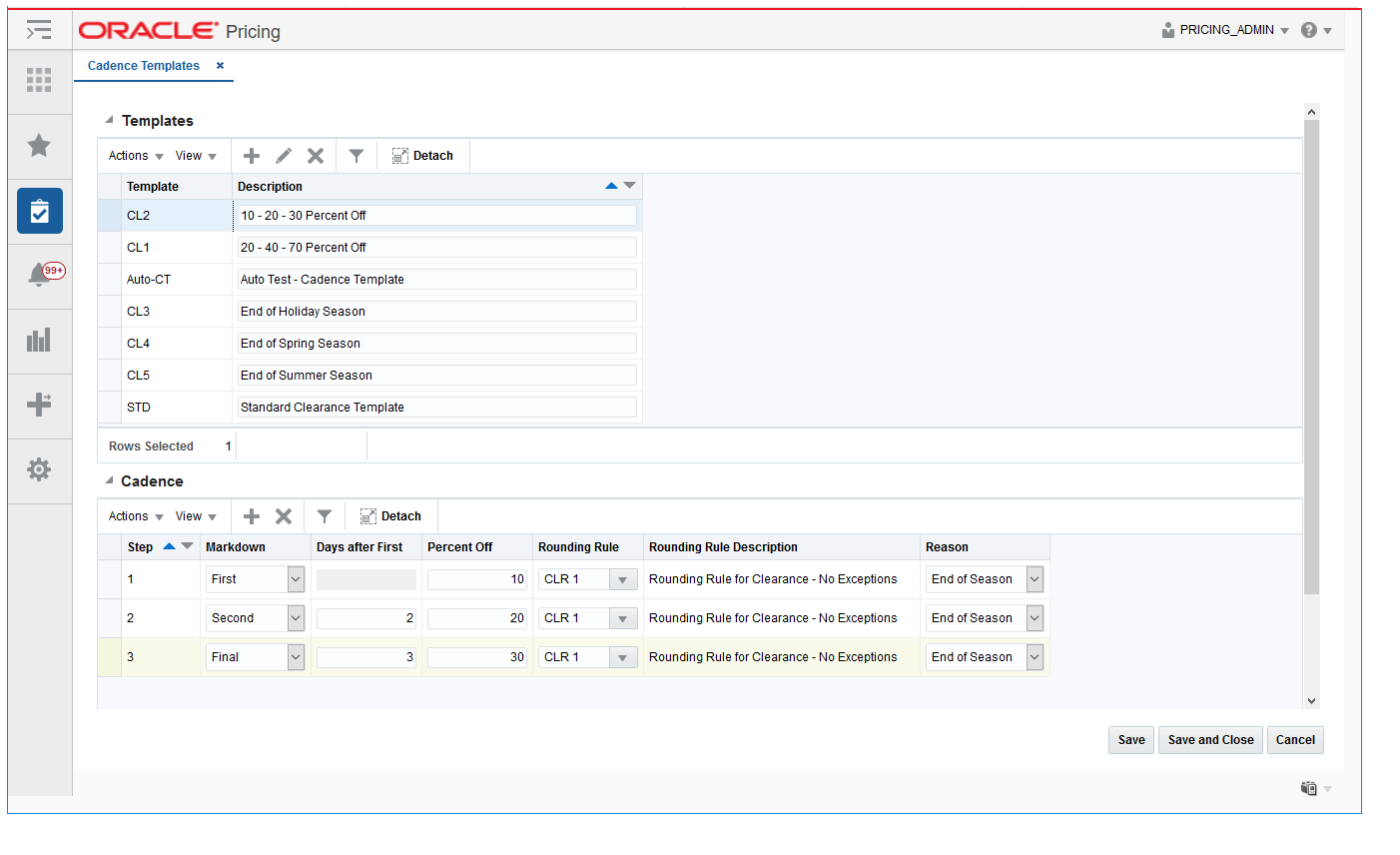Add a new template with the plus icon
Viewport: 1400px width, 855px height.
251,156
